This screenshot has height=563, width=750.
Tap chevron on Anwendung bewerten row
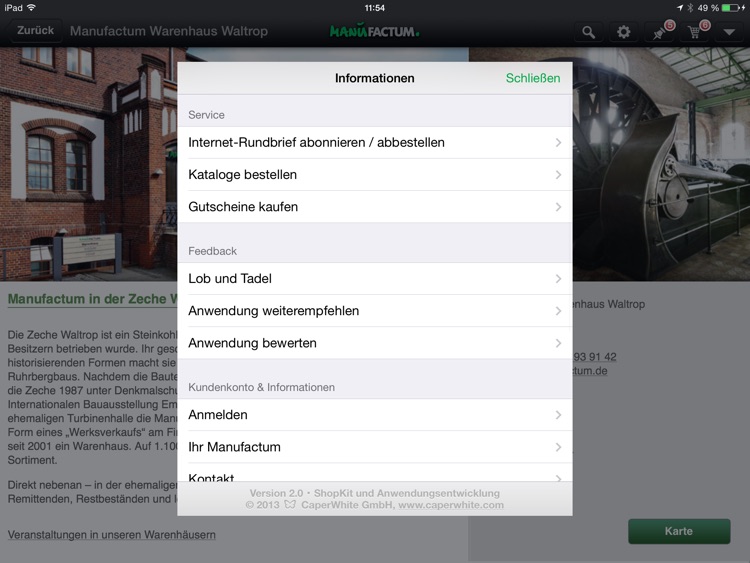click(558, 343)
